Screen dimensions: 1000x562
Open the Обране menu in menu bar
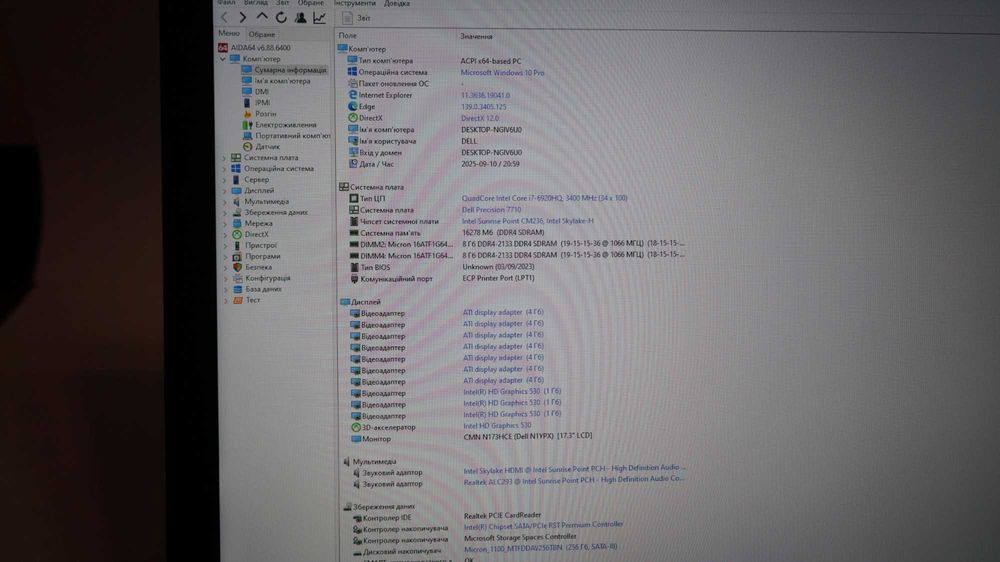311,3
